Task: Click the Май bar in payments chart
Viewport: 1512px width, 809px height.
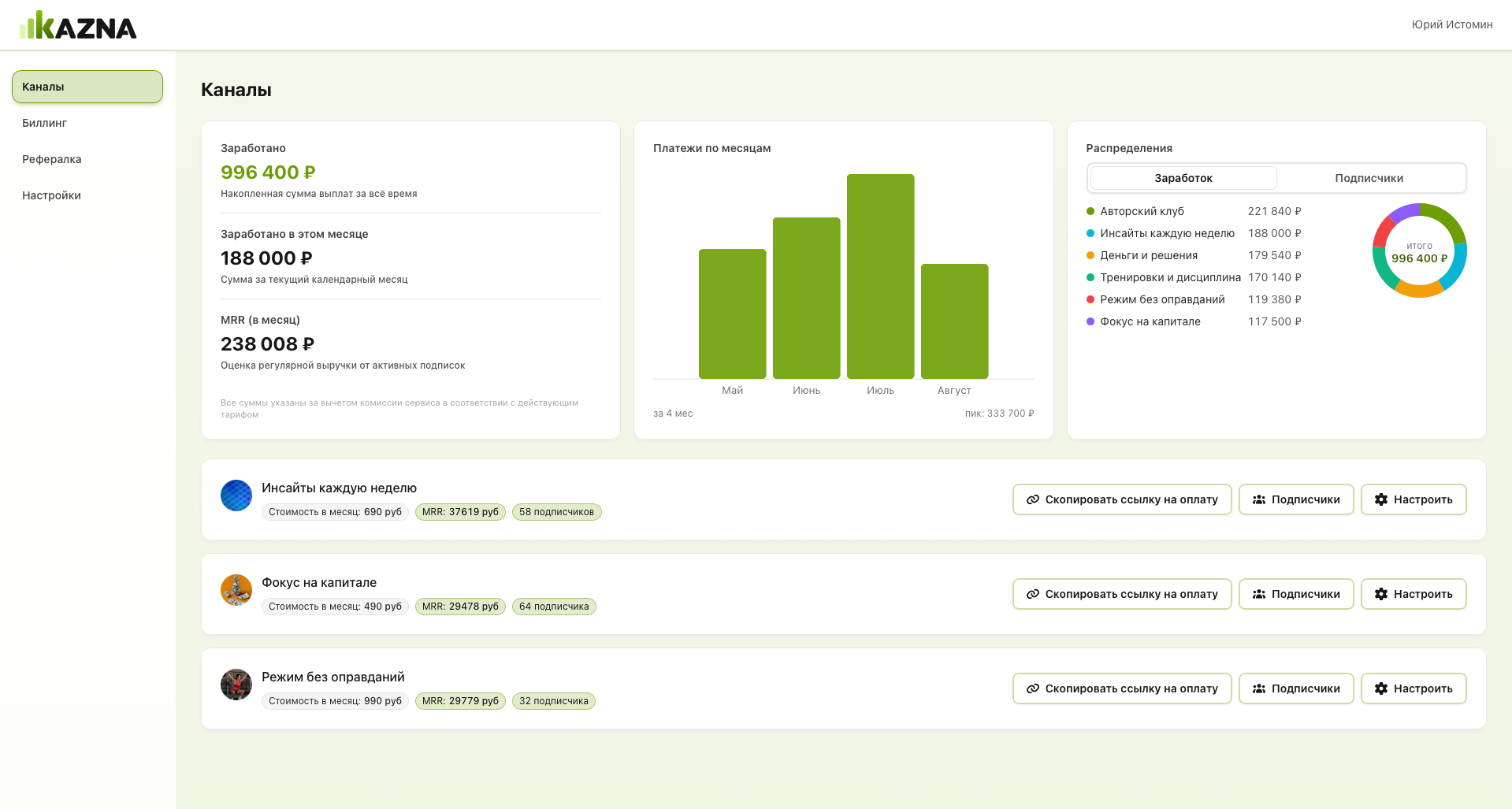Action: (733, 314)
